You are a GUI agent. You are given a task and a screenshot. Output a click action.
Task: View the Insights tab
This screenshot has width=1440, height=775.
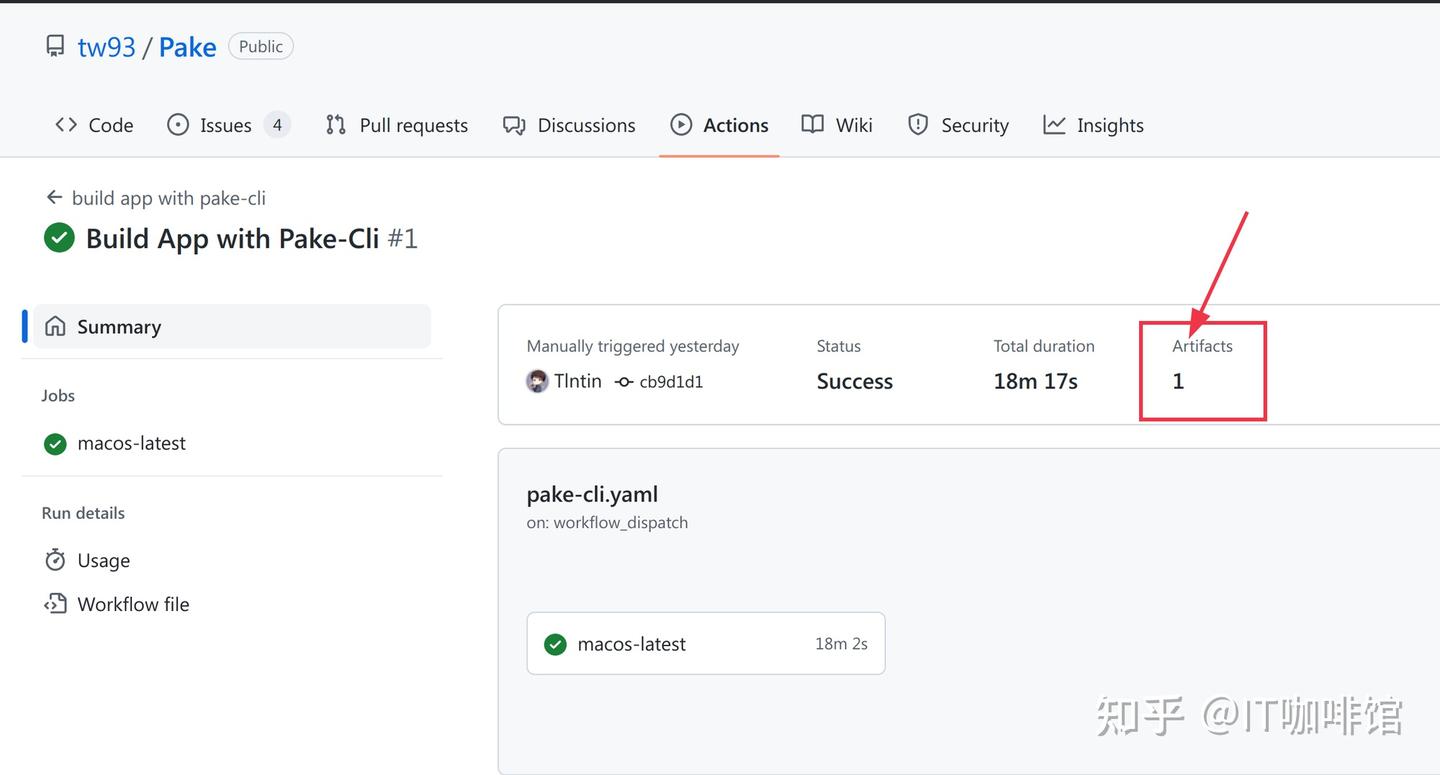[x=1093, y=125]
